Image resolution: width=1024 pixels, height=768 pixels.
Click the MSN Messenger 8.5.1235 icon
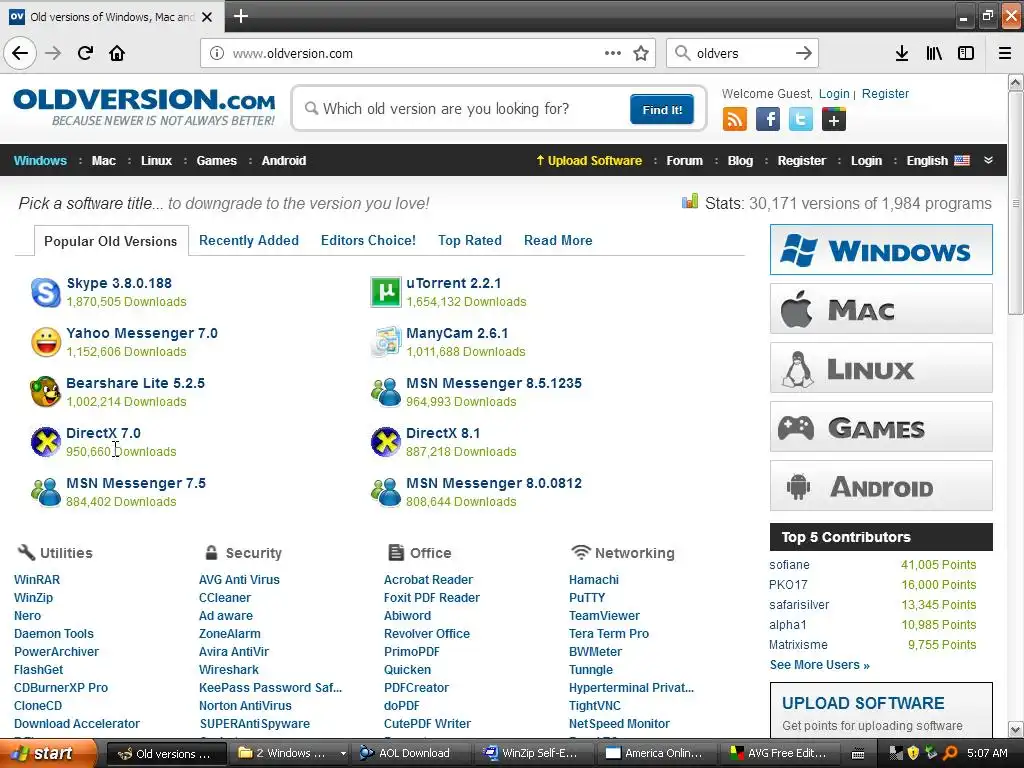coord(386,392)
